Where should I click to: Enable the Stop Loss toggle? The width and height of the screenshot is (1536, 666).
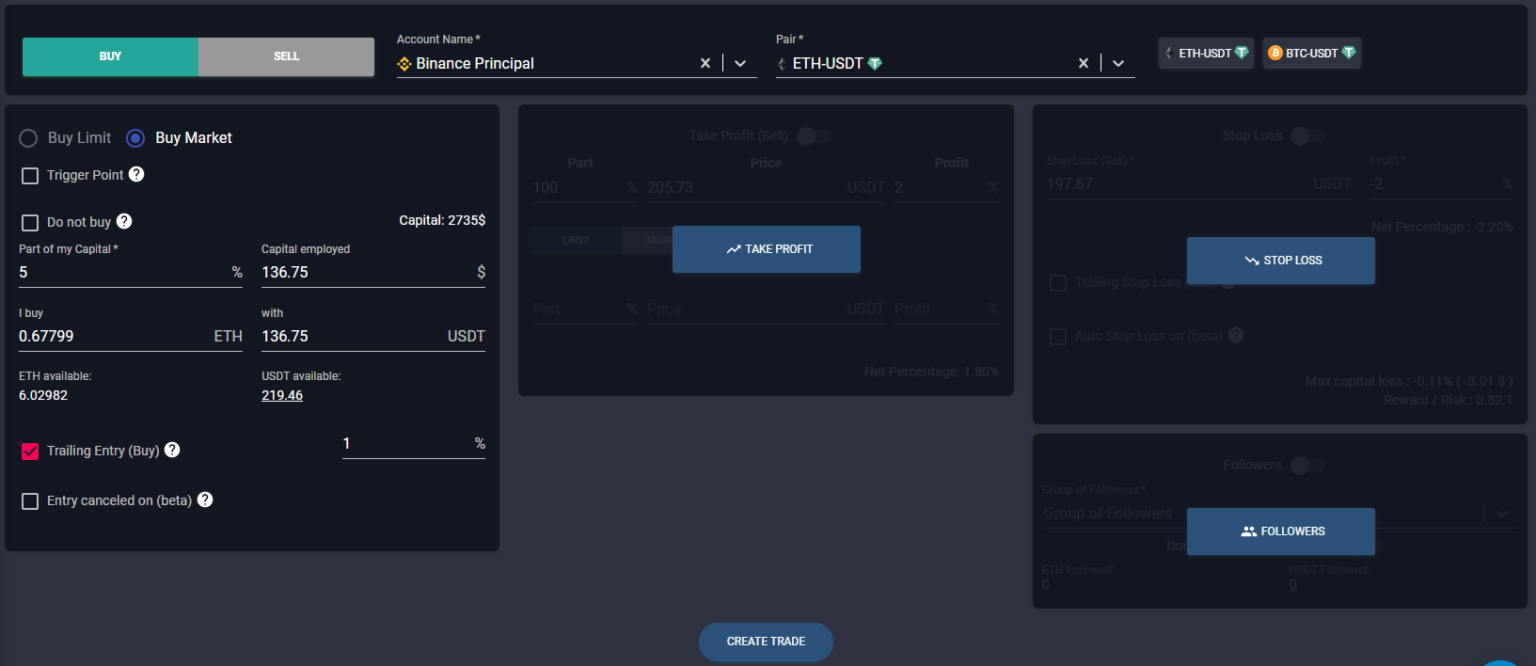coord(1308,135)
